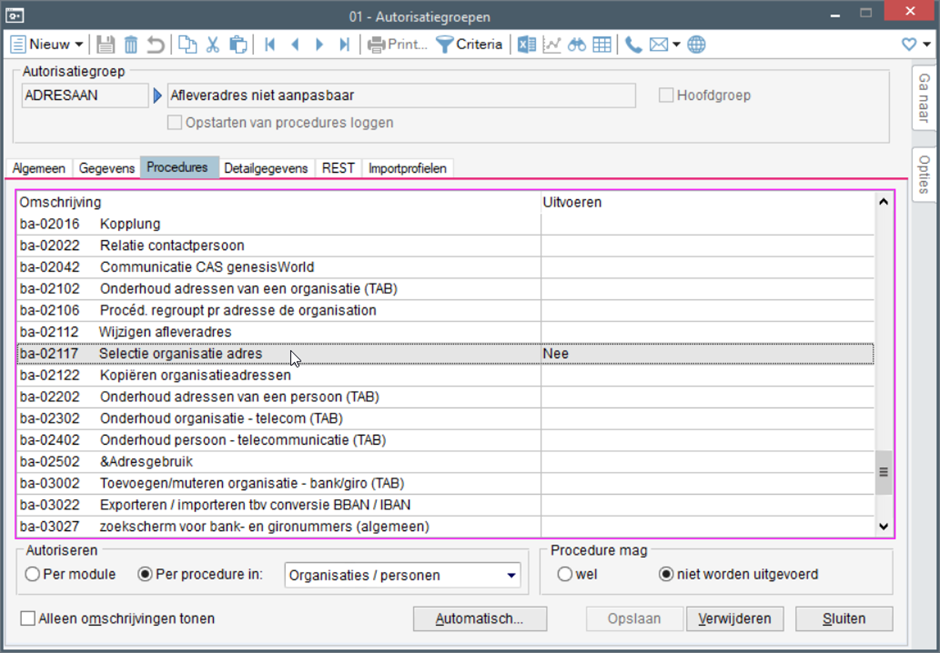Select row ba-02042 Communicatie CAS genesisWorld
Viewport: 940px width, 653px height.
445,267
